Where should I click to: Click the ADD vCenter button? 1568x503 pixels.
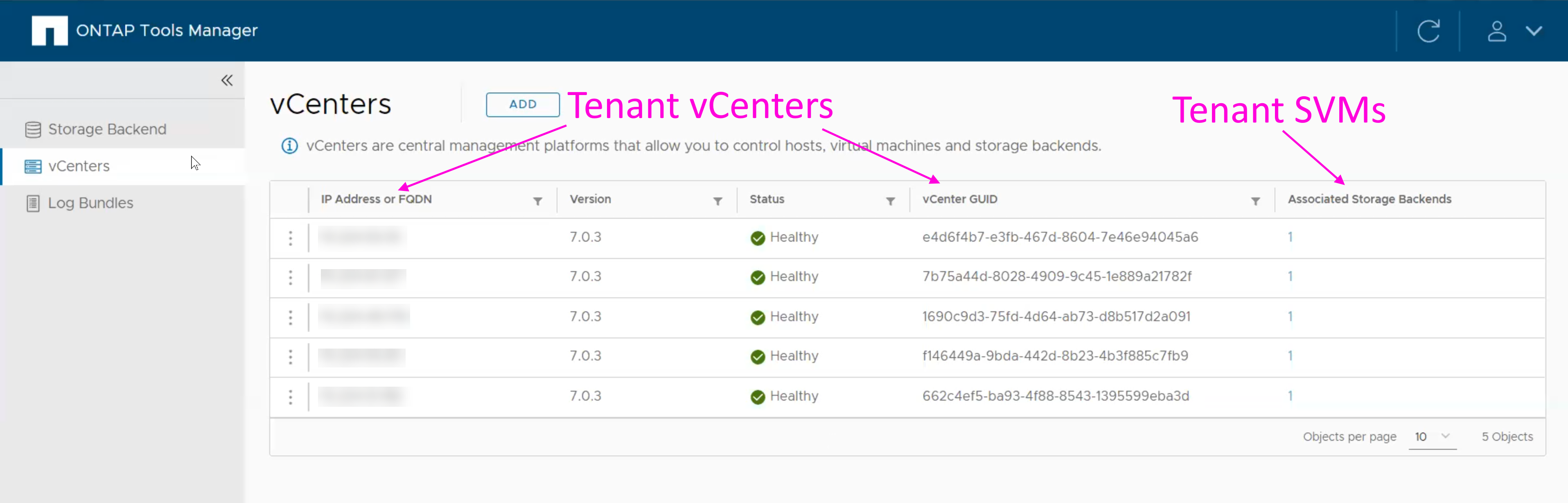tap(522, 104)
